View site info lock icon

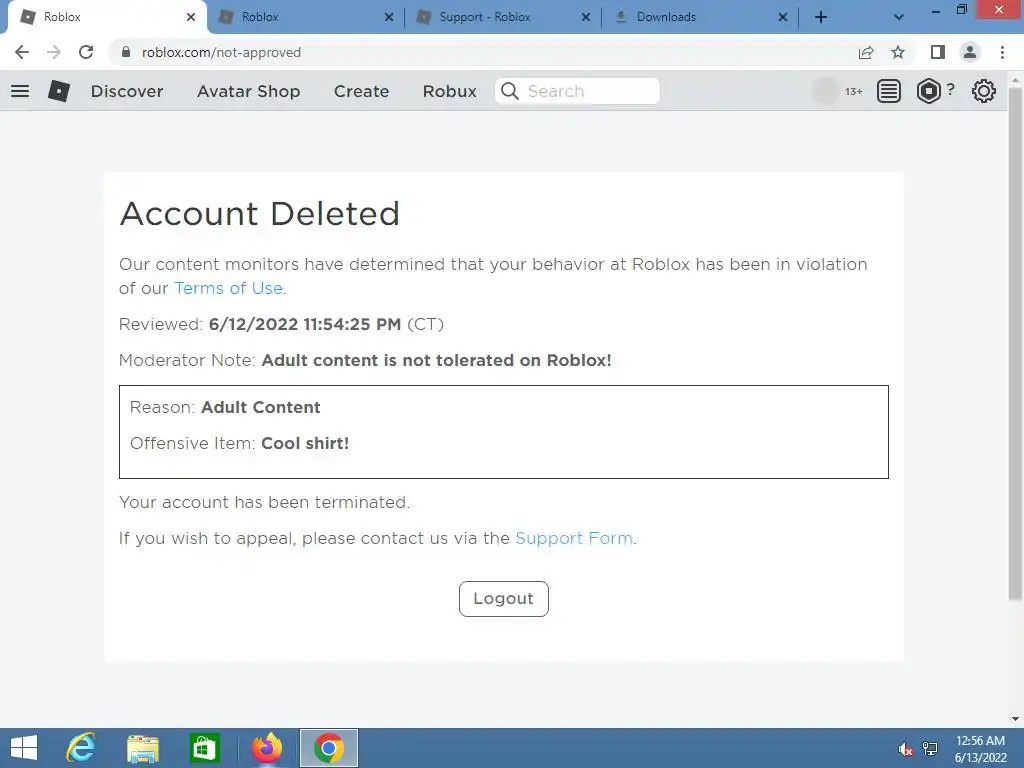click(x=126, y=52)
